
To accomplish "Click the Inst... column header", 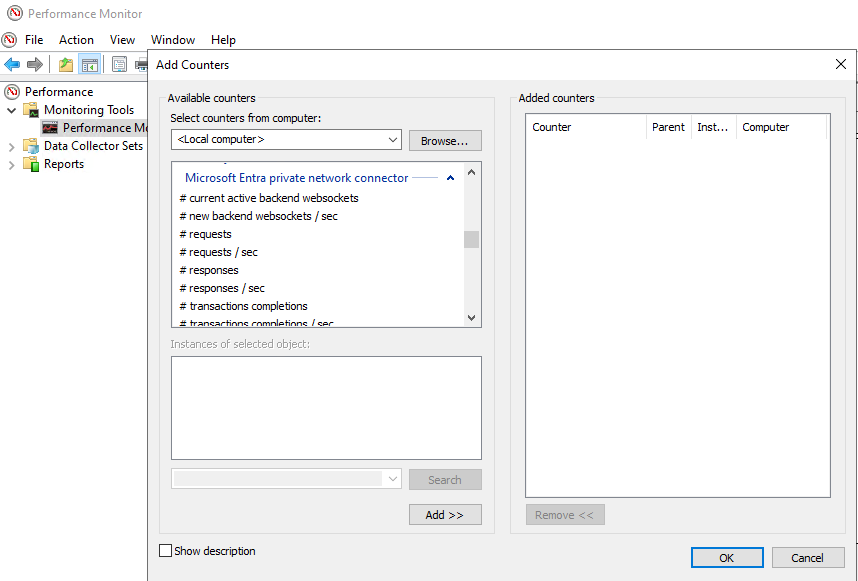I will tap(714, 127).
